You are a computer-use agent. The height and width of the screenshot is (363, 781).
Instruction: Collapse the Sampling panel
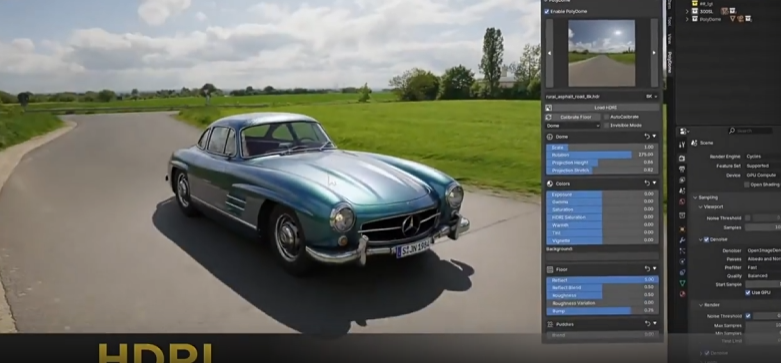695,198
